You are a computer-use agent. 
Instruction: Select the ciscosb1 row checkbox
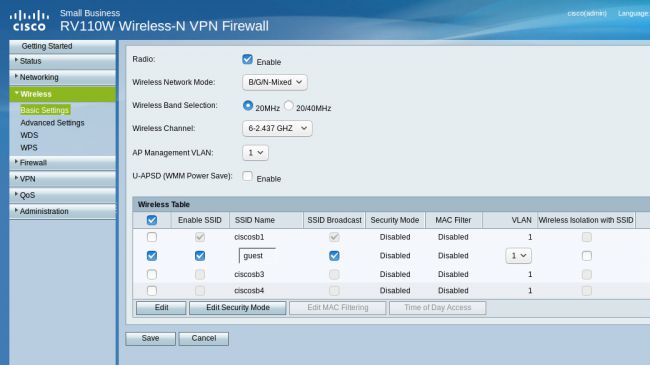[x=152, y=237]
